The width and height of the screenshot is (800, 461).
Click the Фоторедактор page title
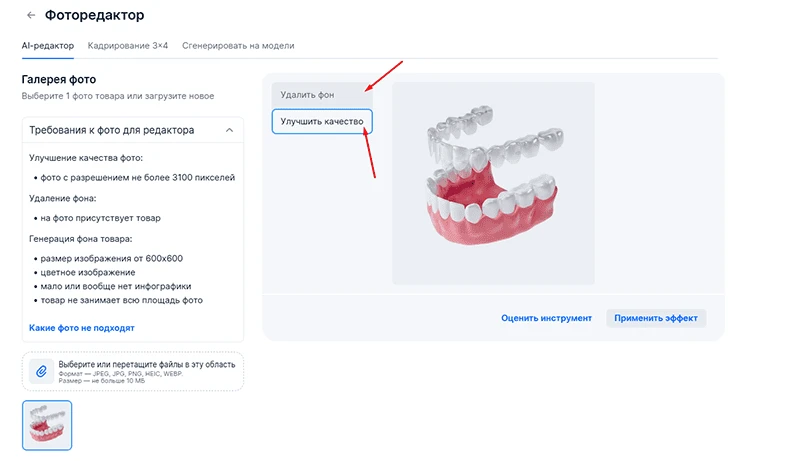point(94,15)
